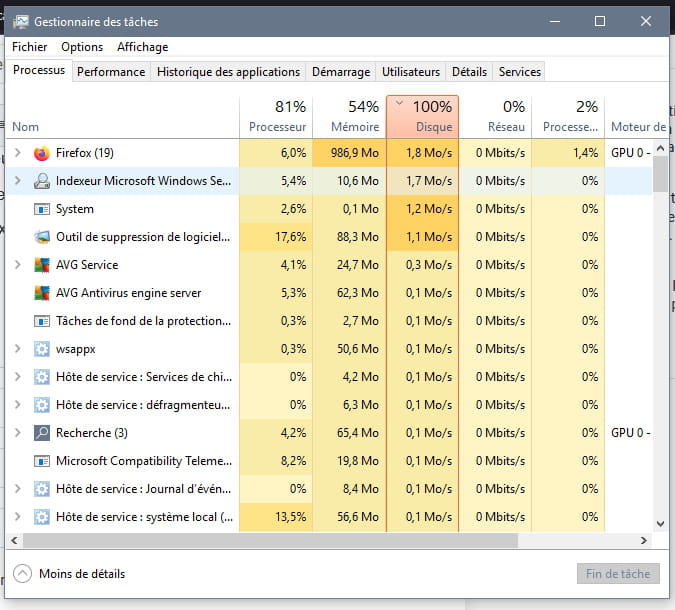Select the Processus tab
The image size is (675, 610).
click(39, 70)
